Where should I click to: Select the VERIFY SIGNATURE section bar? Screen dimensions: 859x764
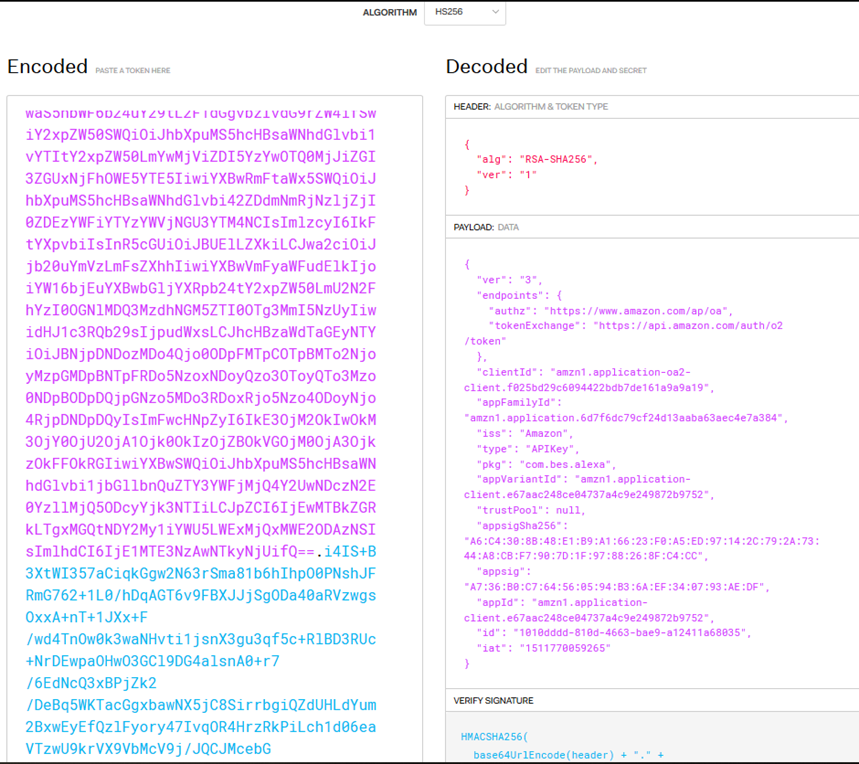pyautogui.click(x=493, y=701)
